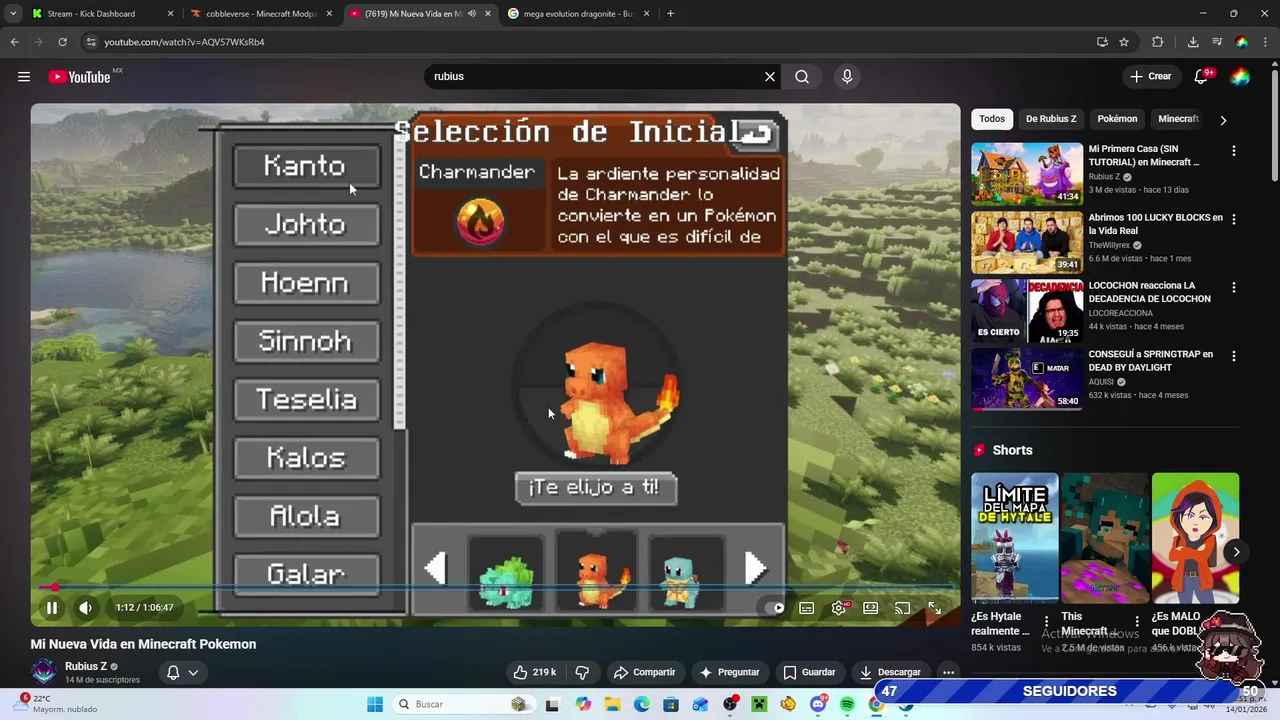Open options for LOCOCHON reacciona video
The width and height of the screenshot is (1280, 720).
click(1234, 287)
